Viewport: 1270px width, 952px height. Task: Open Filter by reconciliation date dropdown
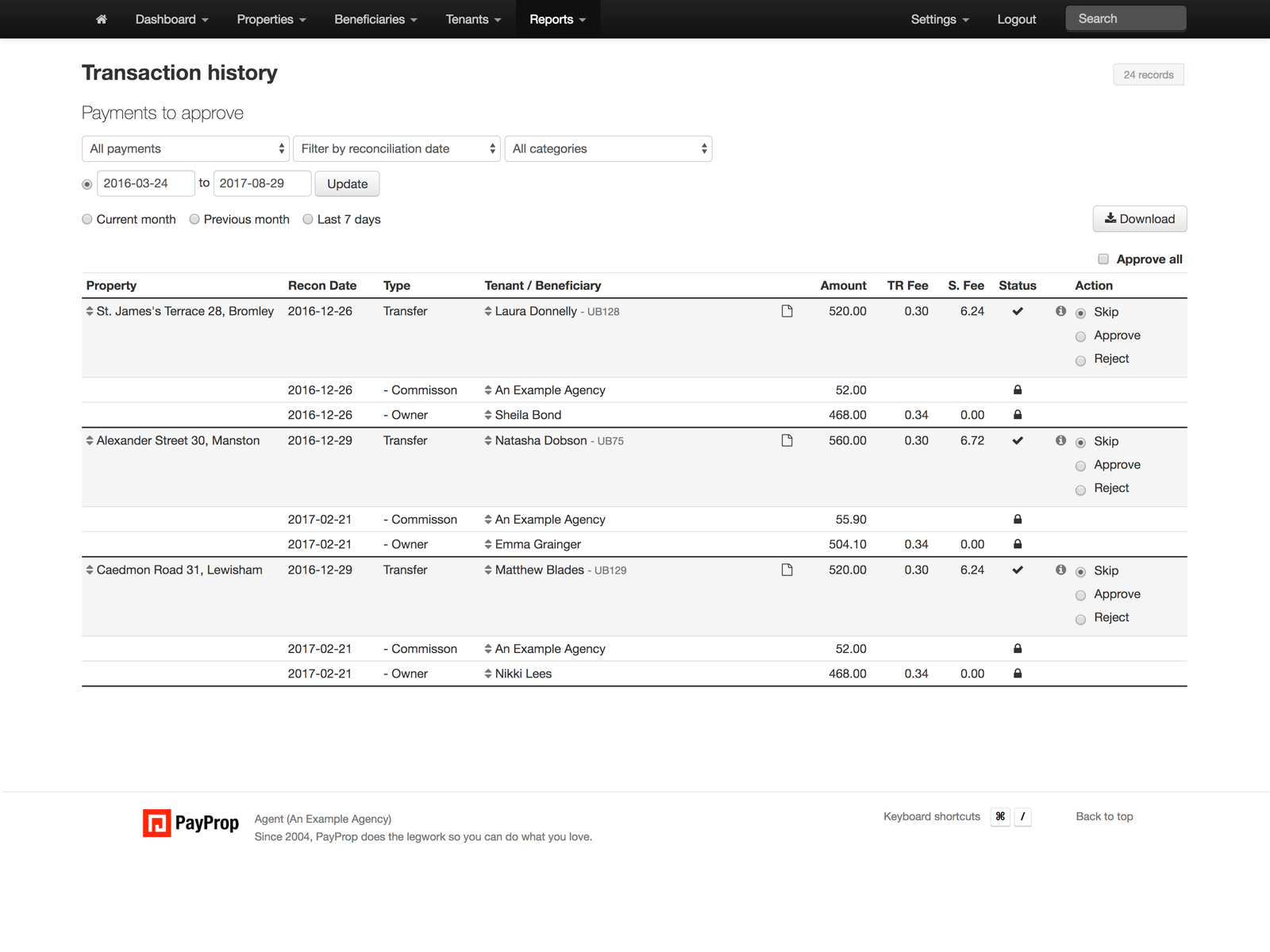click(396, 148)
